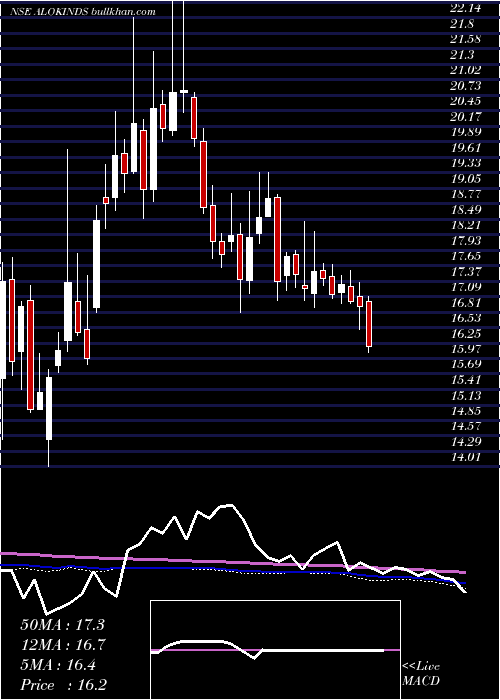500x700 pixels.
Task: Click the 12MA : 16.7 reading
Action: (x=62, y=645)
